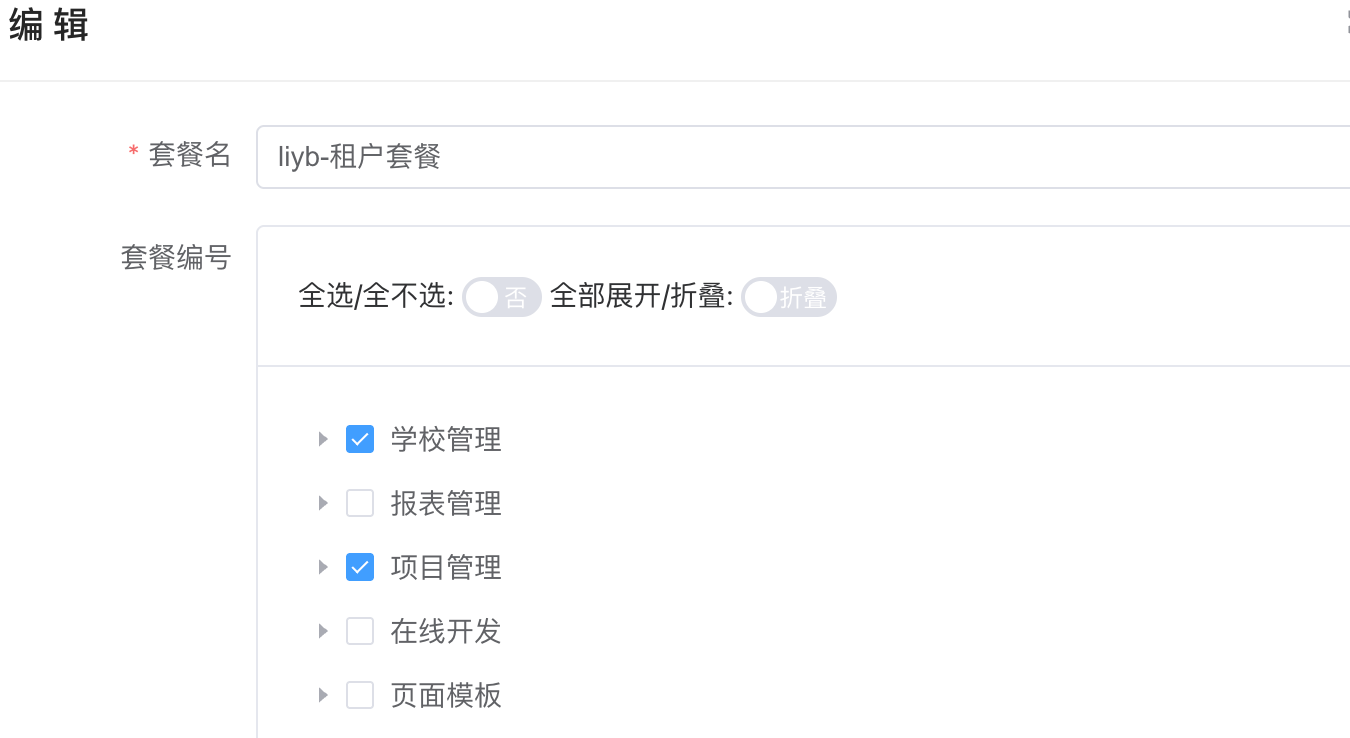Expand the 报表管理 tree node arrow
This screenshot has height=738, width=1350.
(x=323, y=503)
